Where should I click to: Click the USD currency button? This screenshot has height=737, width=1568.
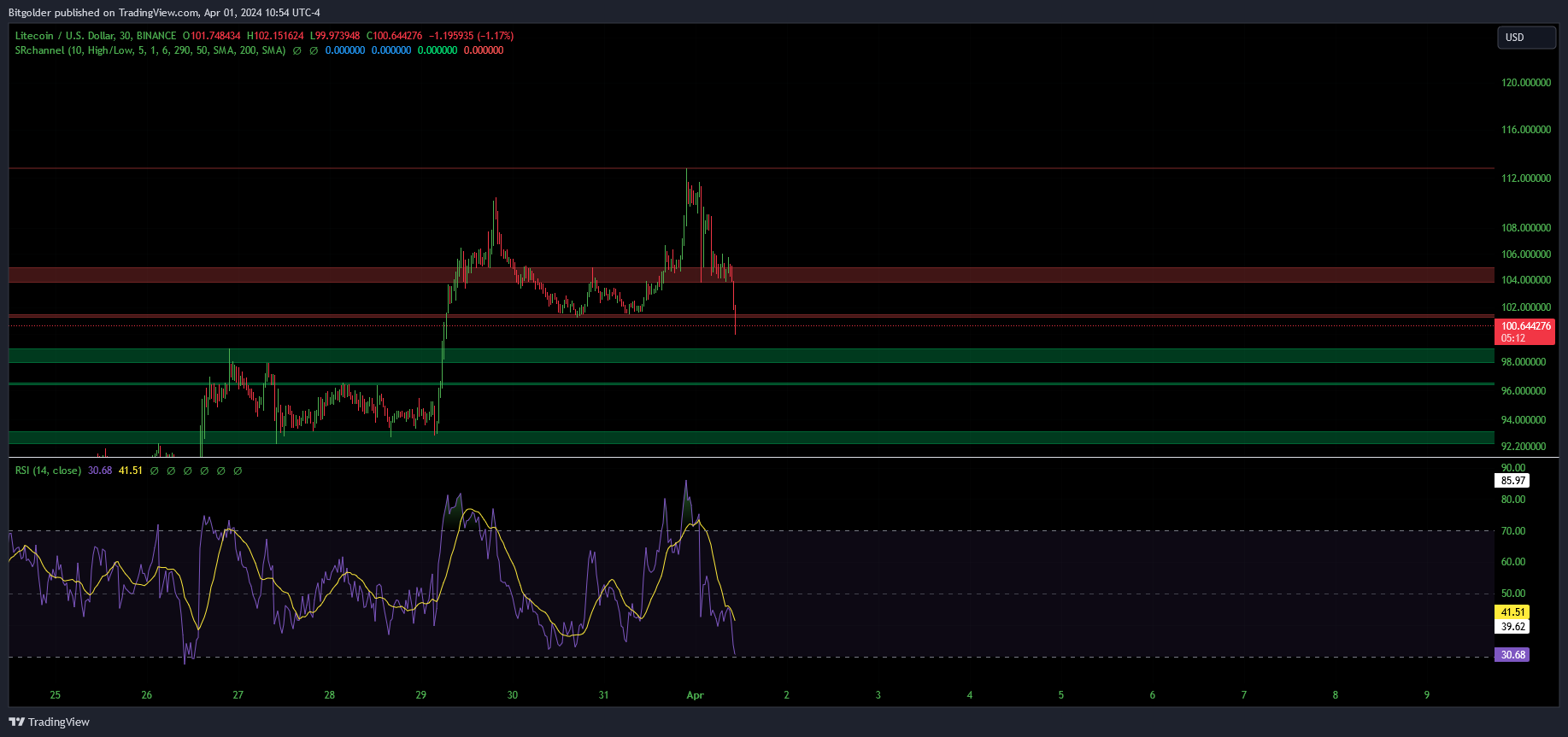1526,38
